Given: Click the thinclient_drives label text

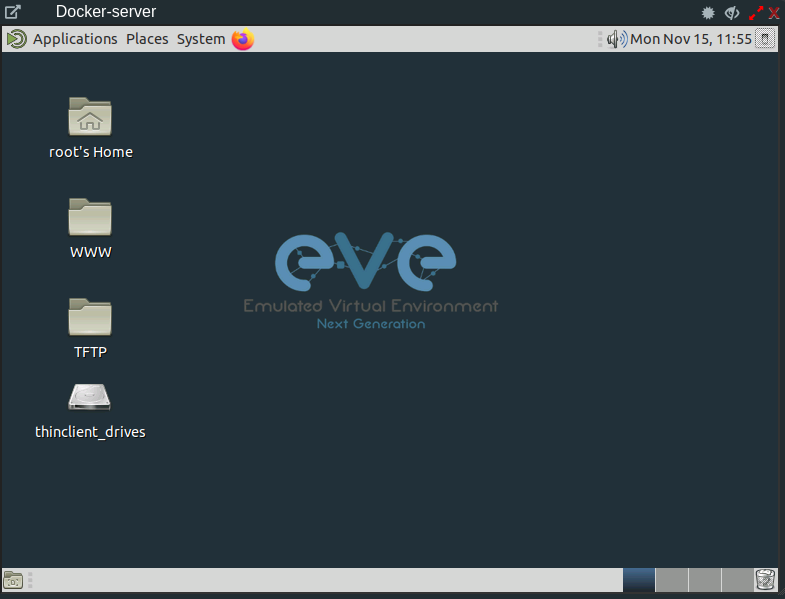Looking at the screenshot, I should coord(90,432).
